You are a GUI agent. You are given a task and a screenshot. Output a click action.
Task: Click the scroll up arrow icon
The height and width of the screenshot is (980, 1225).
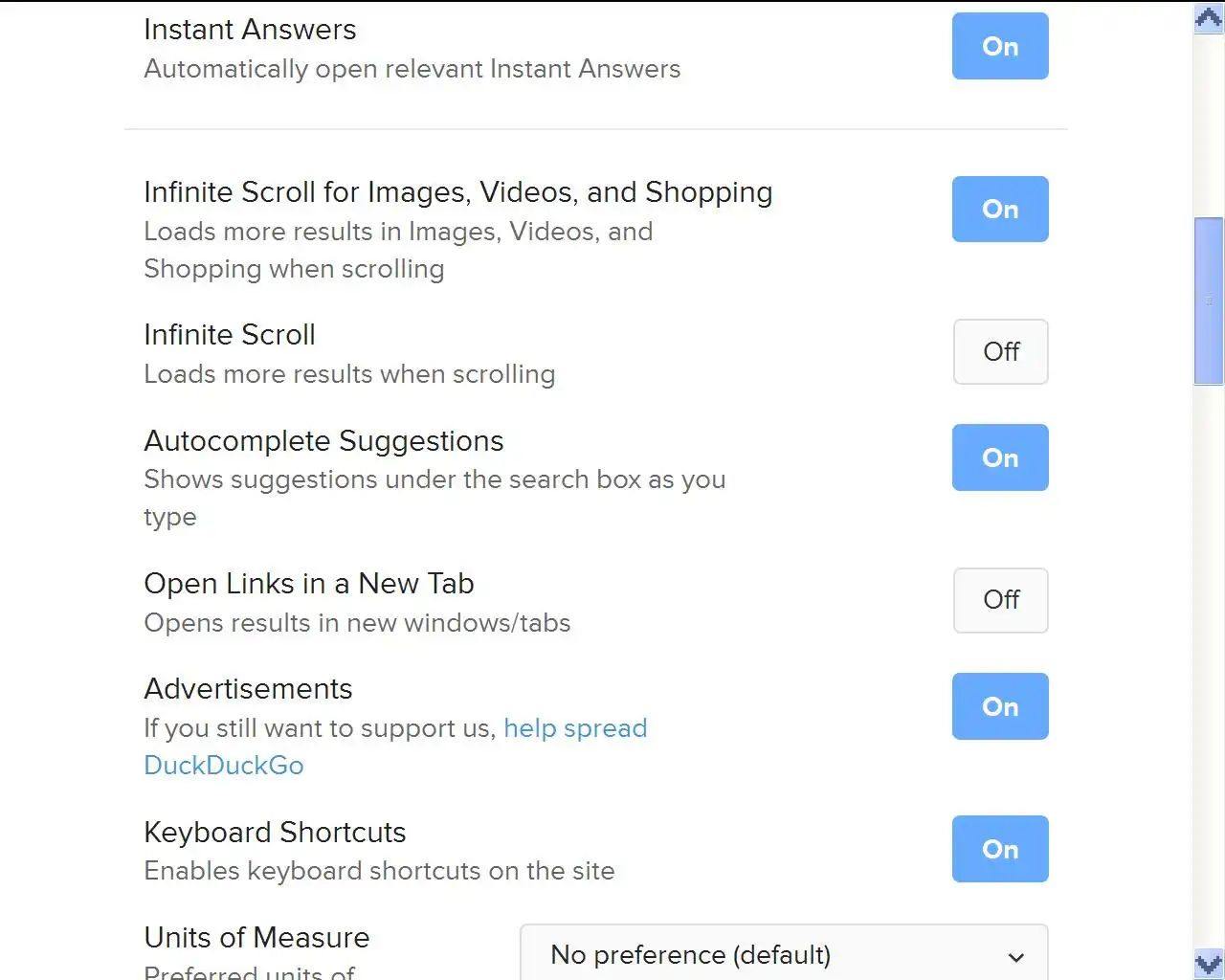(1209, 18)
